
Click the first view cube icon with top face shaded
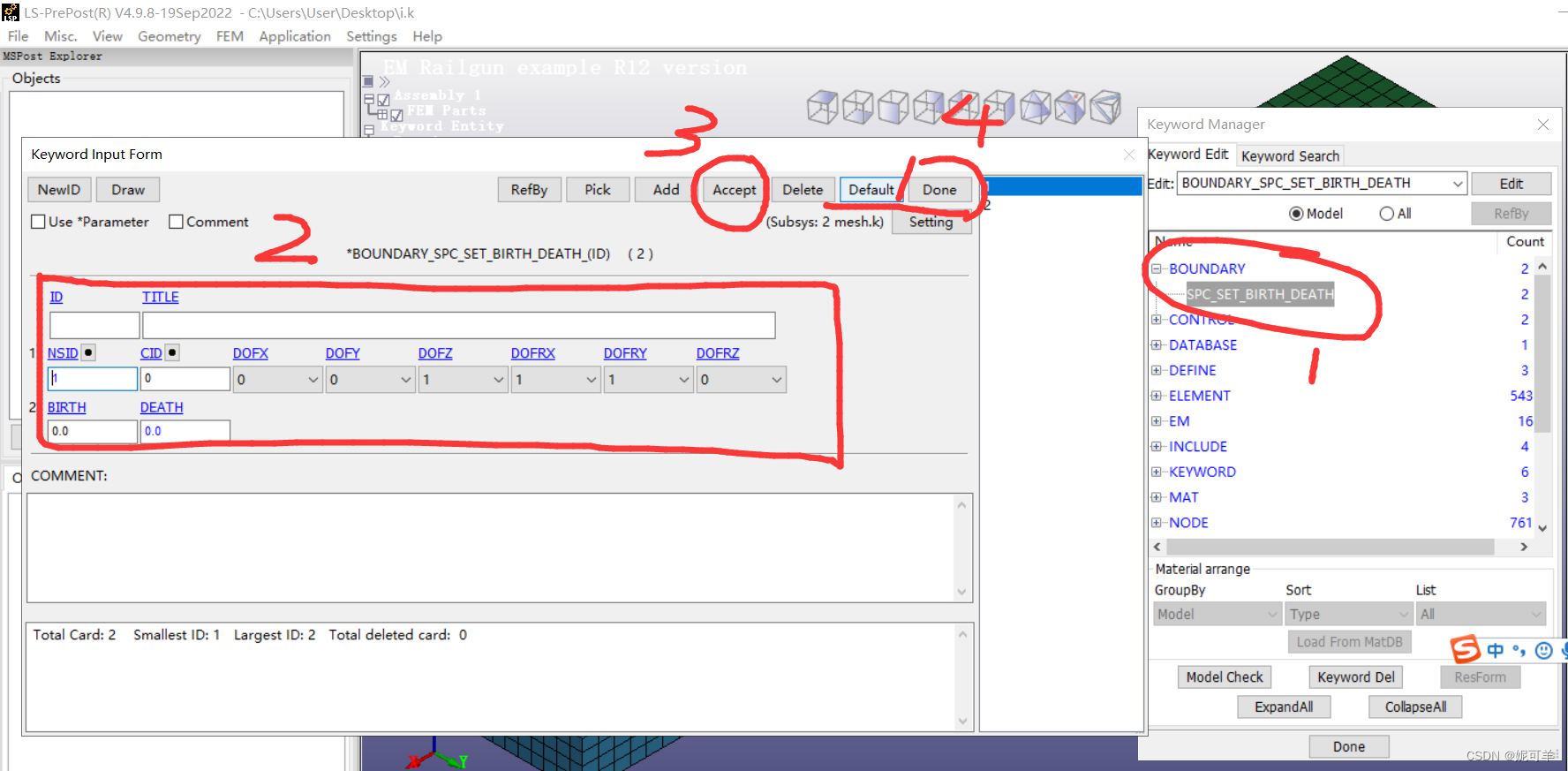click(822, 108)
